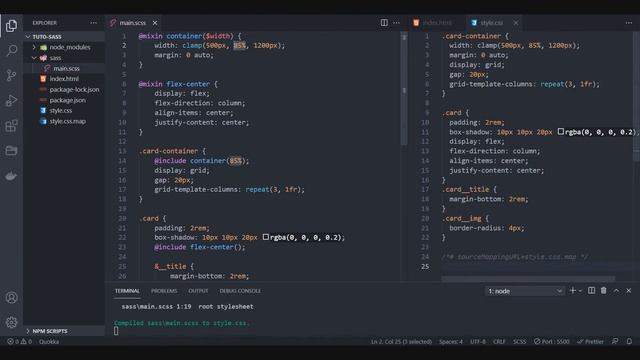Open the Project Manager folder icon

11,151
